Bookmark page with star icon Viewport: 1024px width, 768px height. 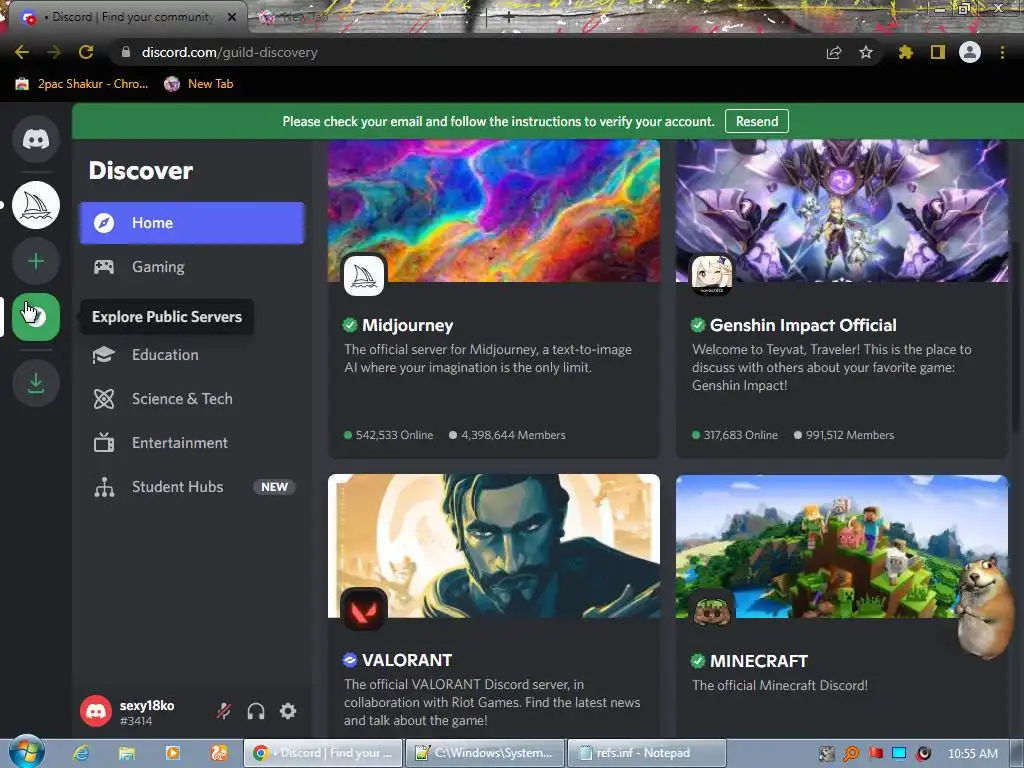coord(866,52)
